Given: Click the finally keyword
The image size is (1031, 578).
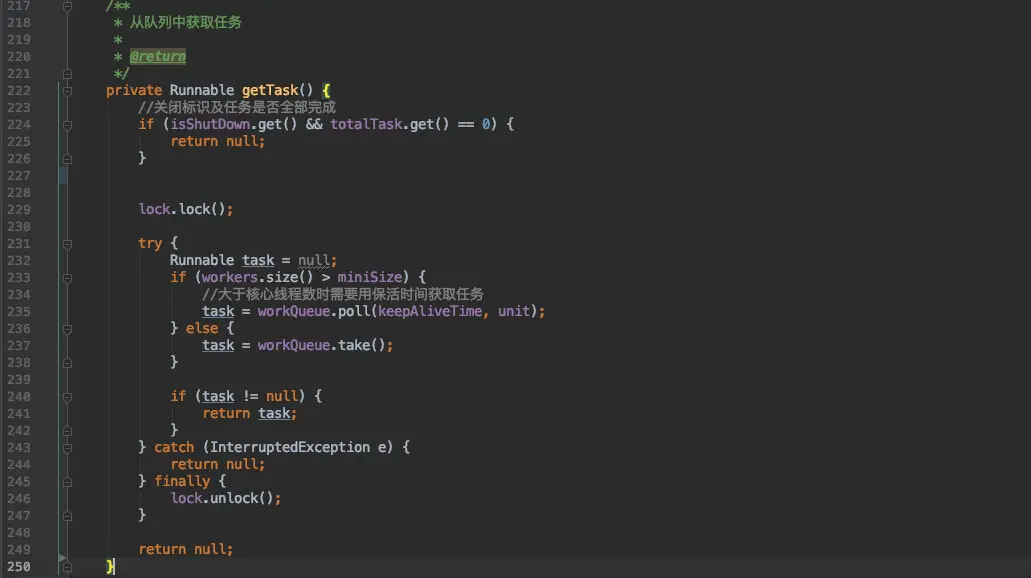Looking at the screenshot, I should [x=182, y=481].
